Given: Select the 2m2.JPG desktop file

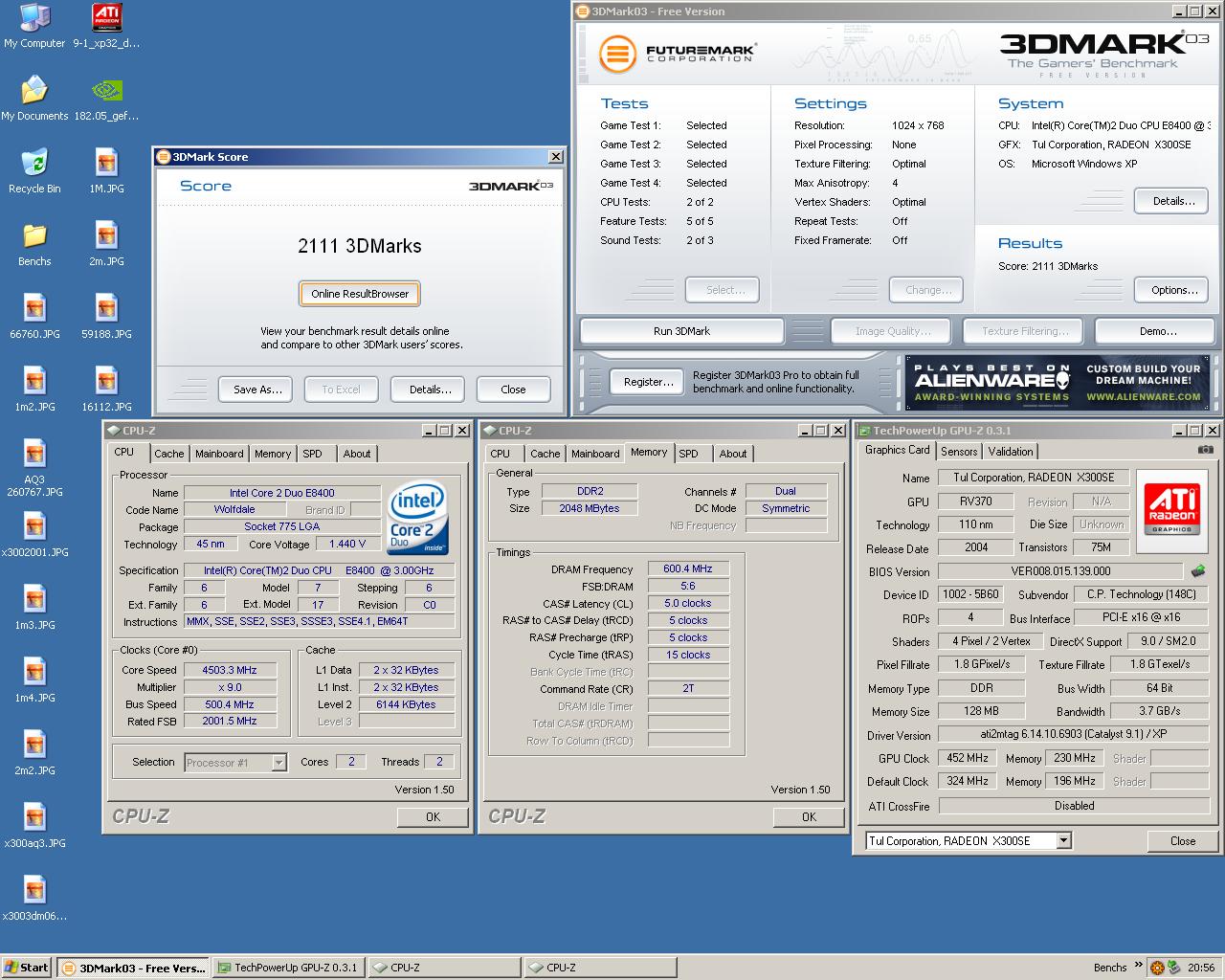Looking at the screenshot, I should tap(34, 753).
